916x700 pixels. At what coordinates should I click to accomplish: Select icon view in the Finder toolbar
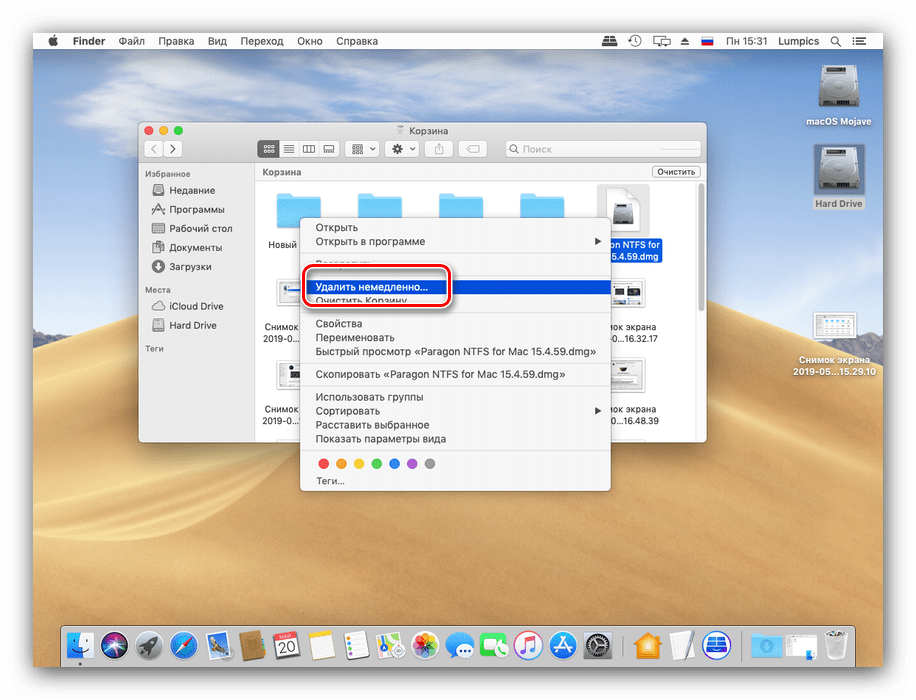coord(268,149)
